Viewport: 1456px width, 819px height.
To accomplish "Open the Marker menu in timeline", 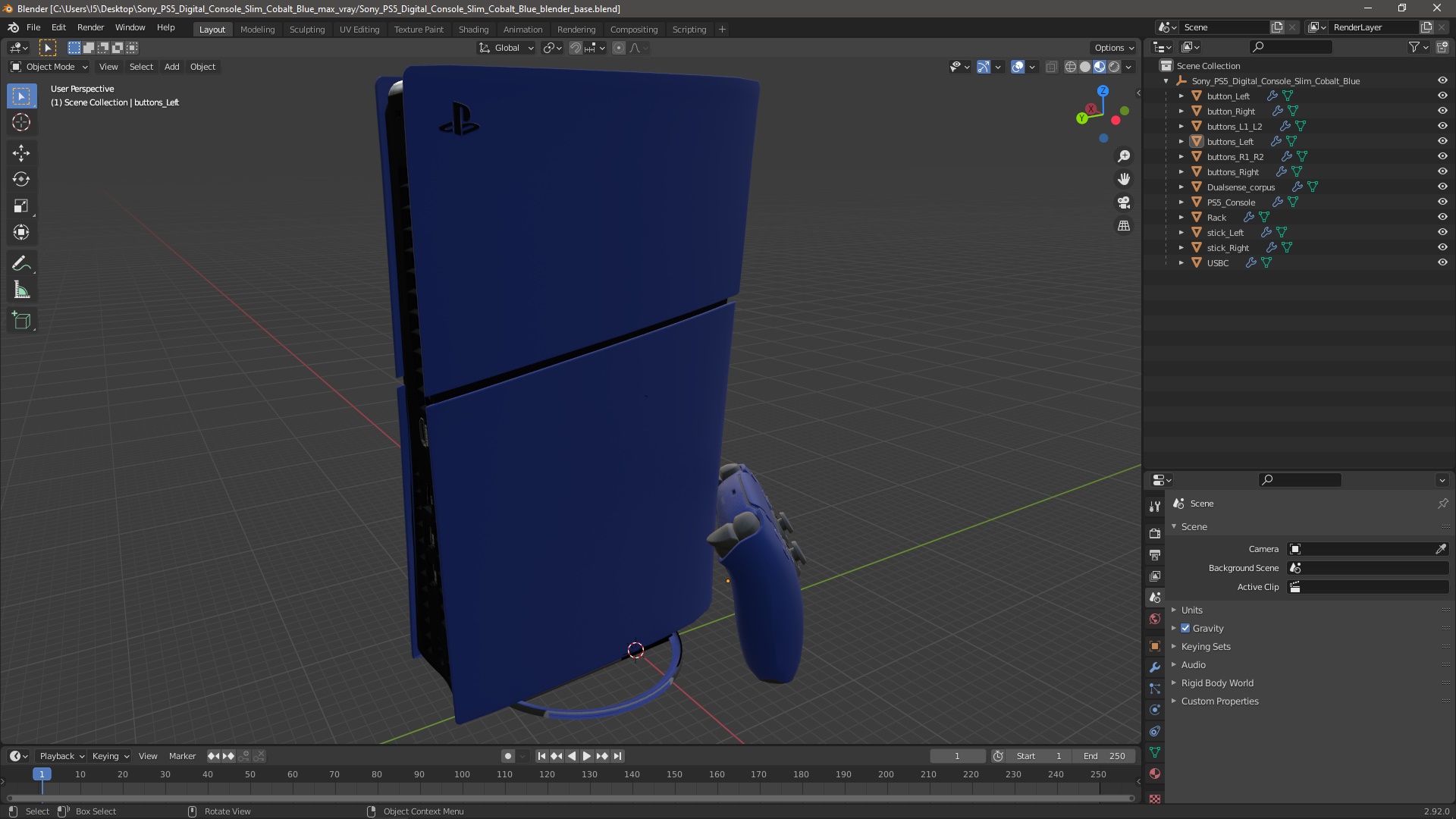I will [182, 756].
